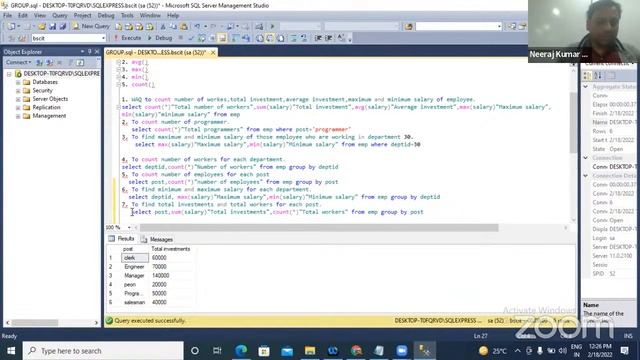
Task: Click the Paste icon in the toolbar
Action: pyautogui.click(x=184, y=27)
